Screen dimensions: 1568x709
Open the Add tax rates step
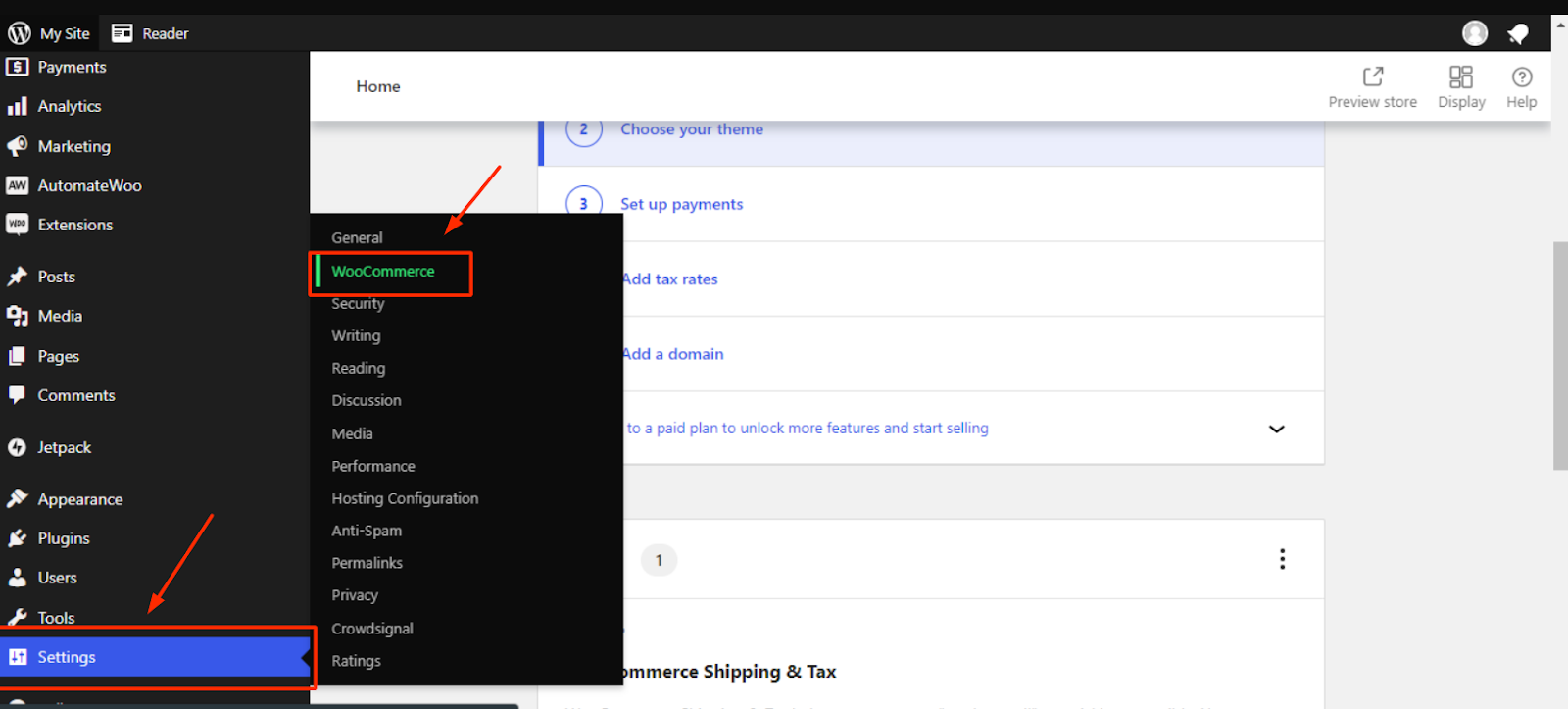(670, 279)
